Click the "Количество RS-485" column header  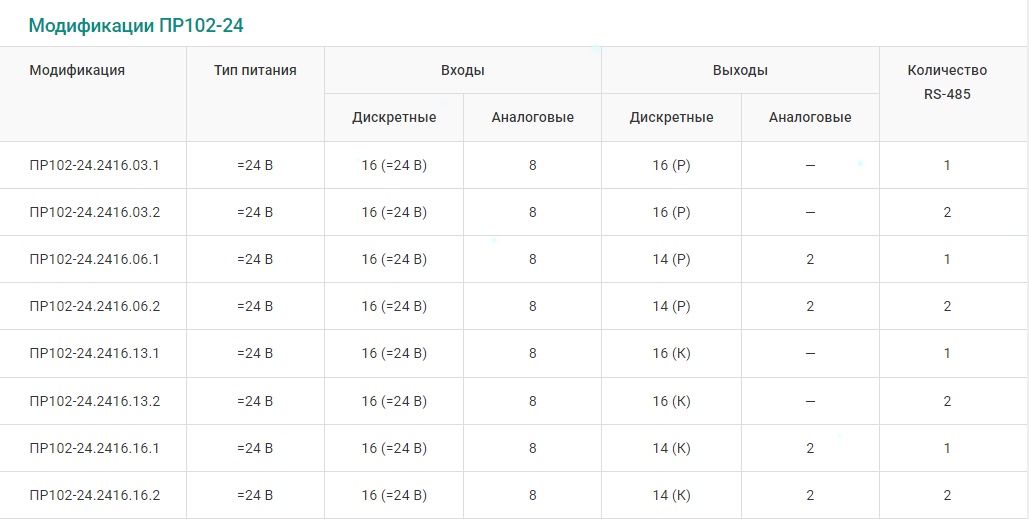[x=947, y=82]
